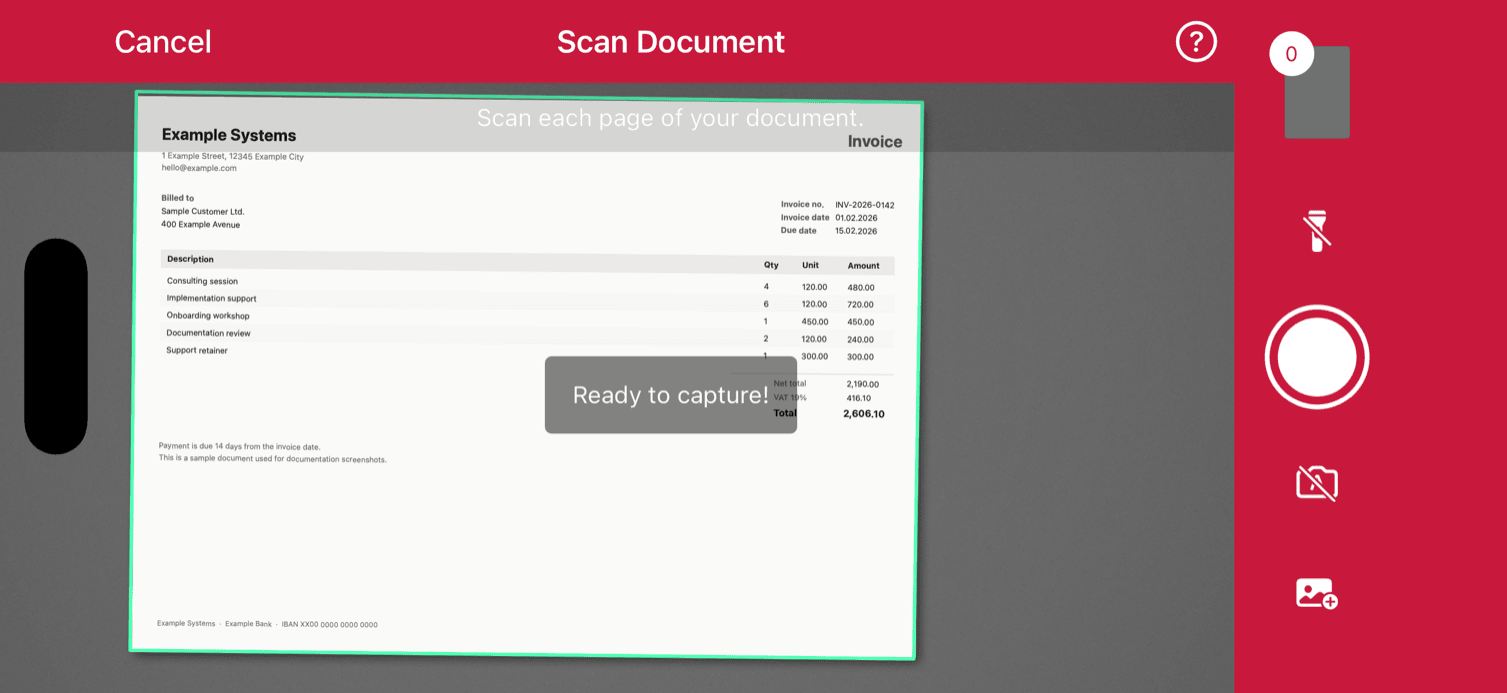Tap 'Sample Customer Ltd.' billing name

coord(202,211)
